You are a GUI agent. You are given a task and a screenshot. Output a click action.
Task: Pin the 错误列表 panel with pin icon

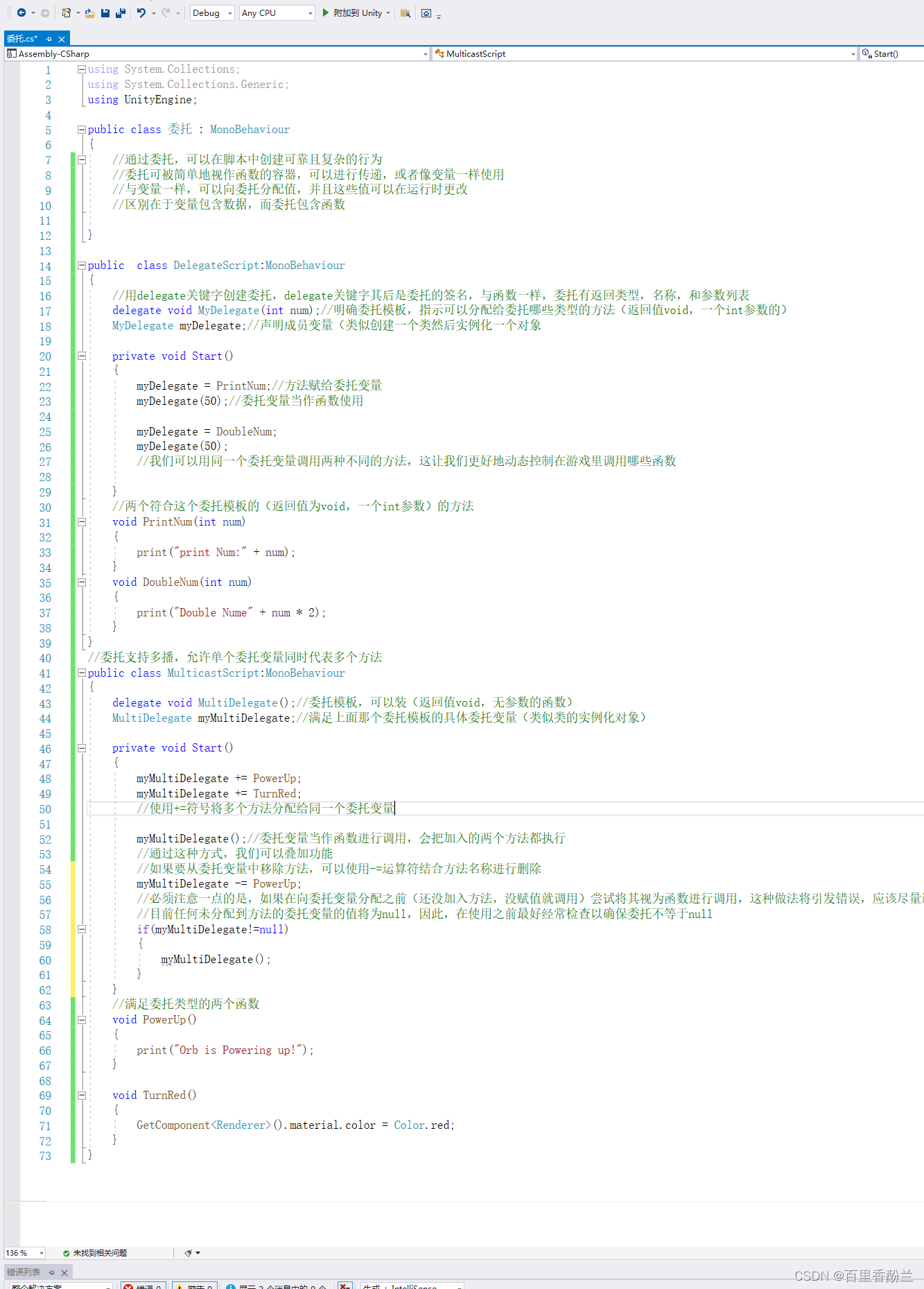51,1272
